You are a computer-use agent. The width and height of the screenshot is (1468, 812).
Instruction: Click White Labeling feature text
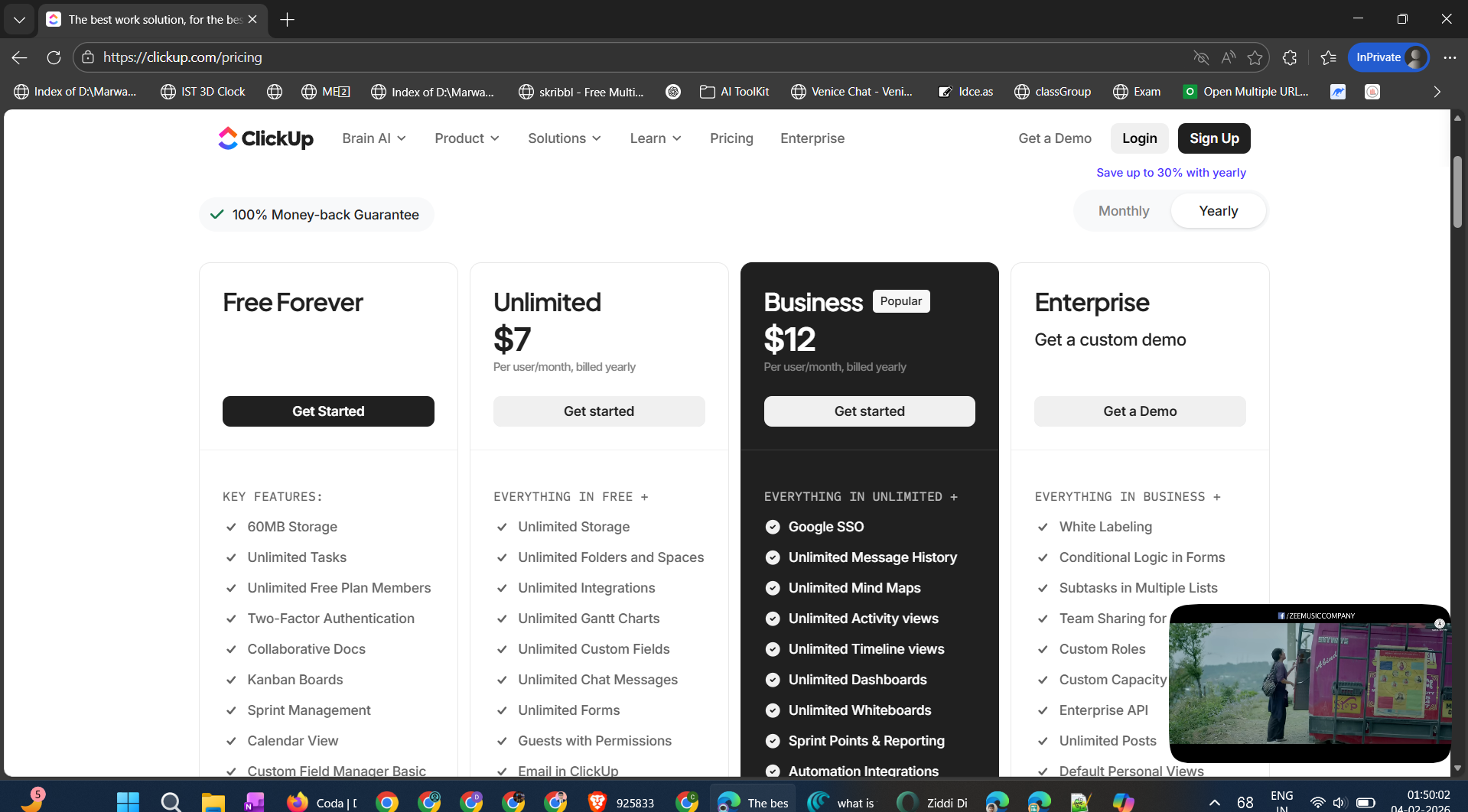(x=1105, y=527)
